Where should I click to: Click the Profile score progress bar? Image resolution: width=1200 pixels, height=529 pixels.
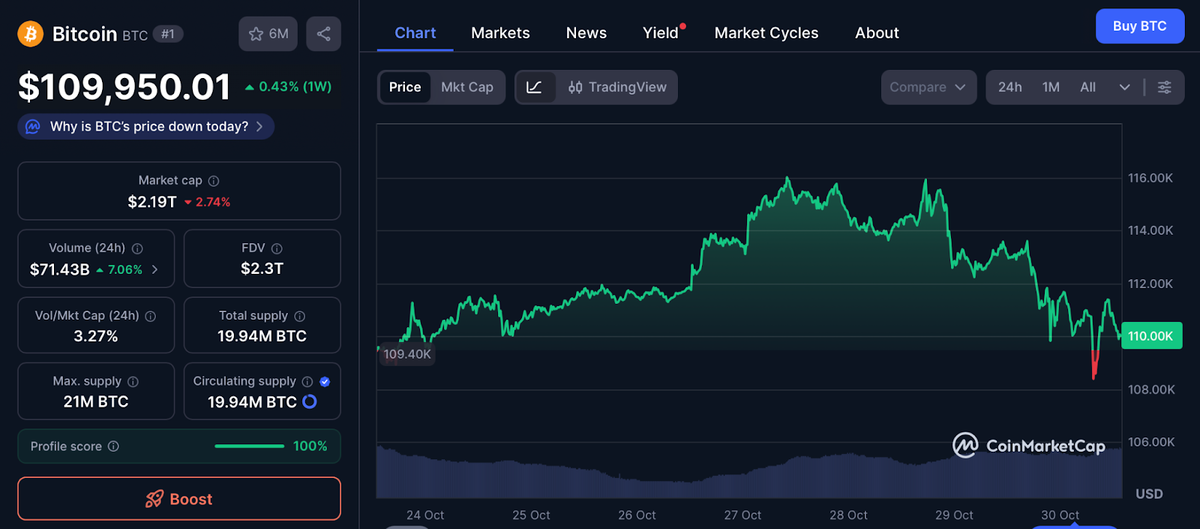click(249, 446)
